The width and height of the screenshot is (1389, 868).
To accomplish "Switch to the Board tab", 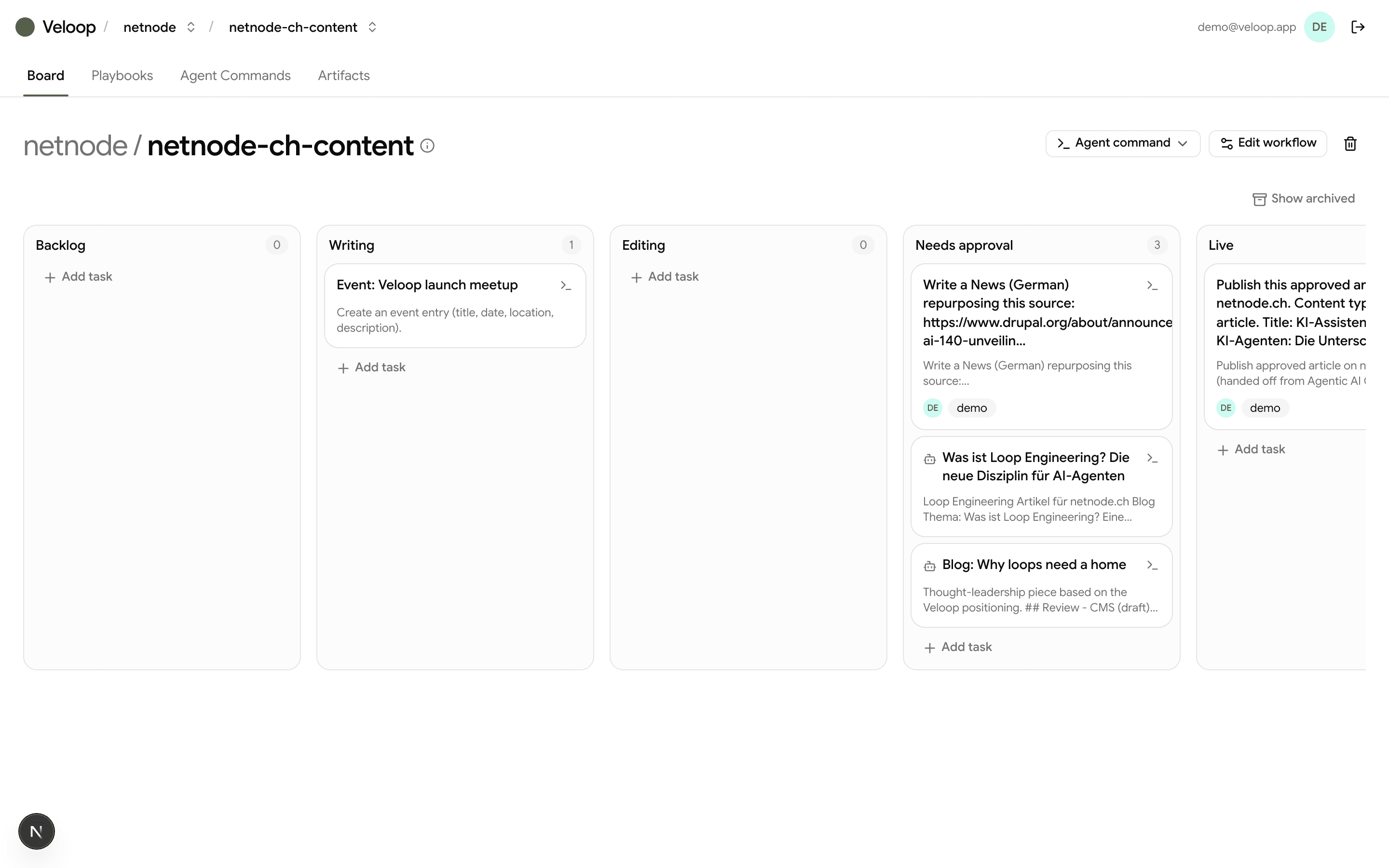I will [45, 76].
